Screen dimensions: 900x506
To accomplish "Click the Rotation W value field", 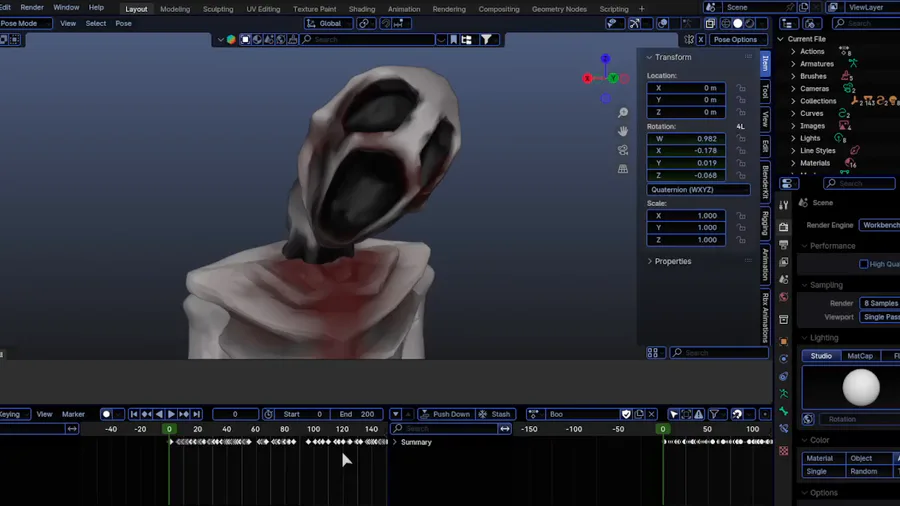I will [x=686, y=138].
